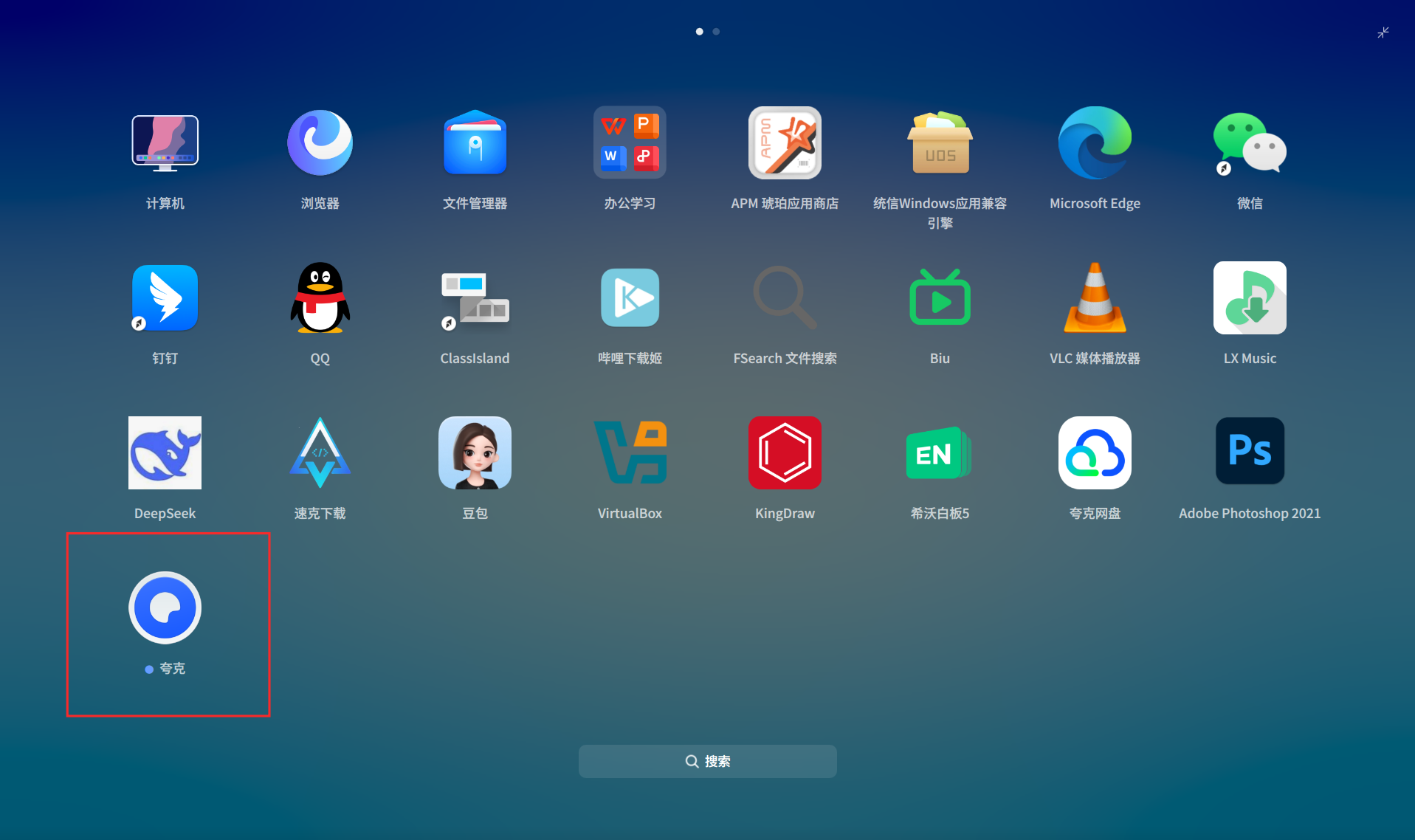
Task: Click the 搜索 search field
Action: point(707,761)
